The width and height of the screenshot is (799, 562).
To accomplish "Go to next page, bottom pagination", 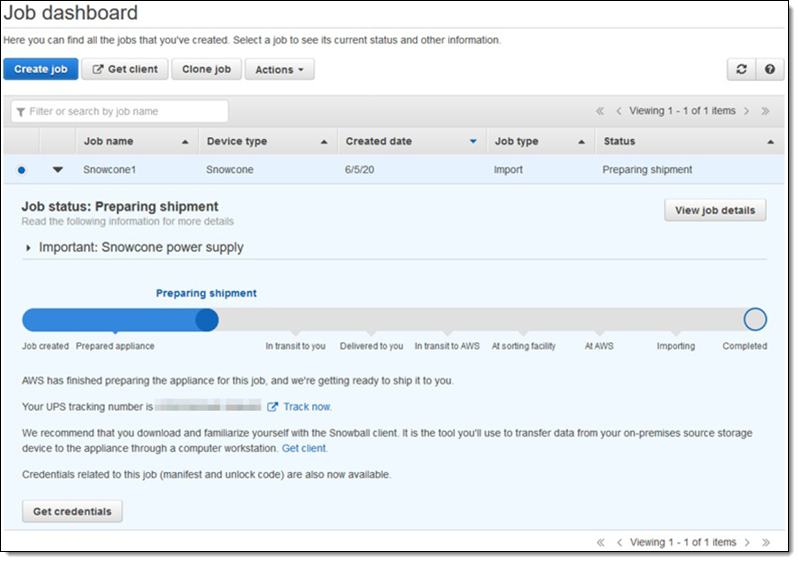I will (747, 543).
